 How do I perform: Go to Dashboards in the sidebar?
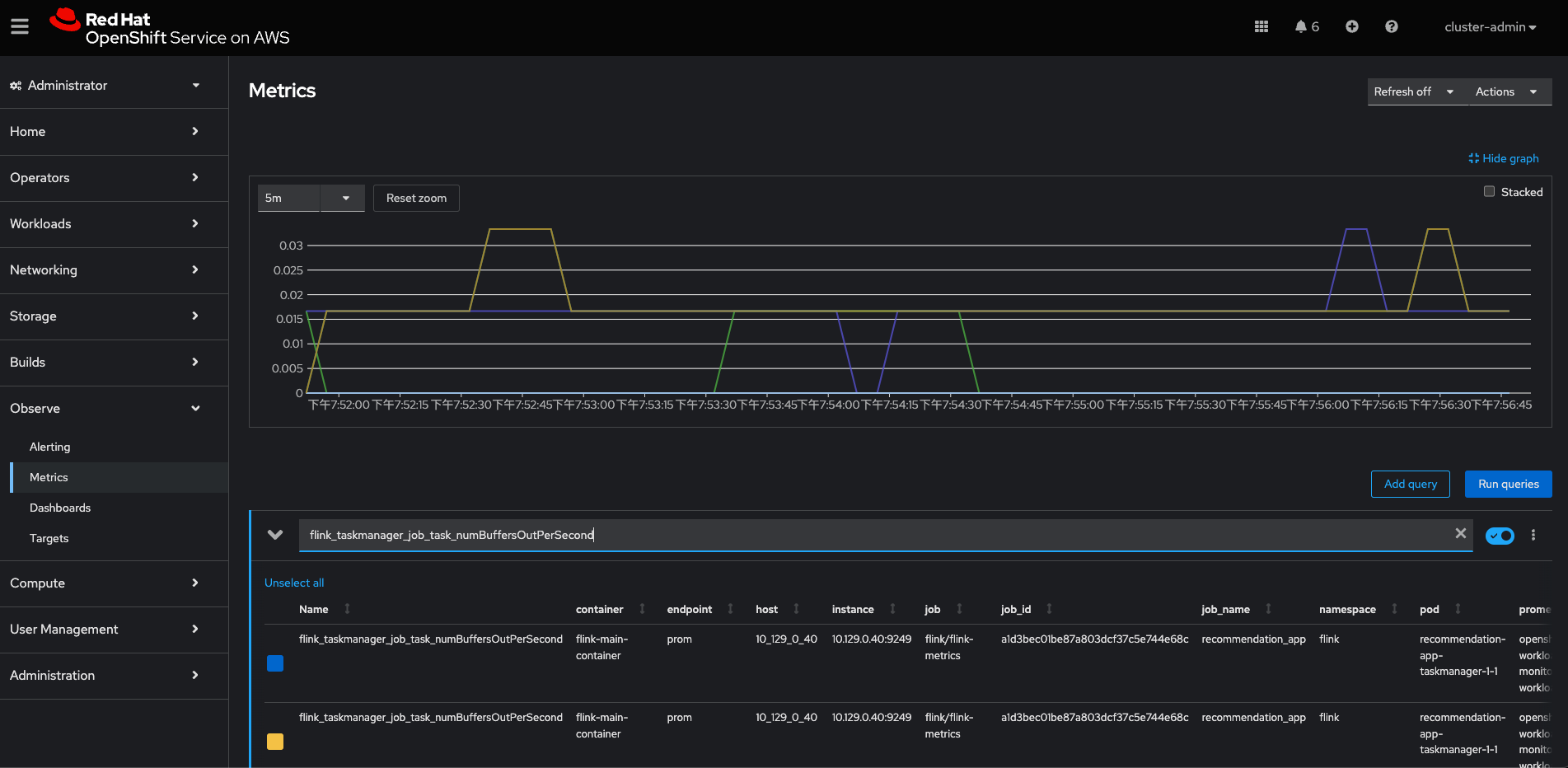coord(60,508)
